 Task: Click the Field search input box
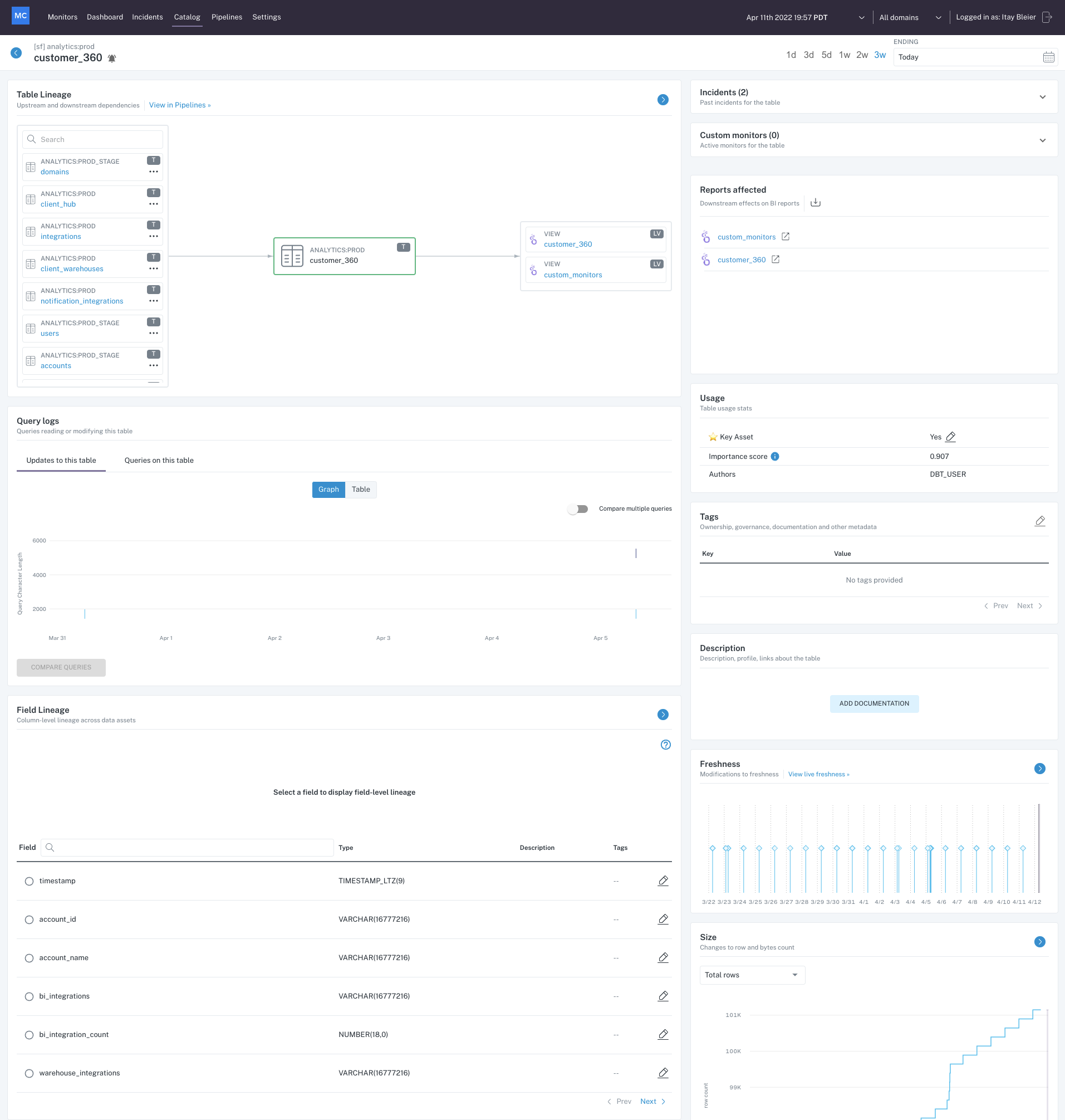(188, 848)
